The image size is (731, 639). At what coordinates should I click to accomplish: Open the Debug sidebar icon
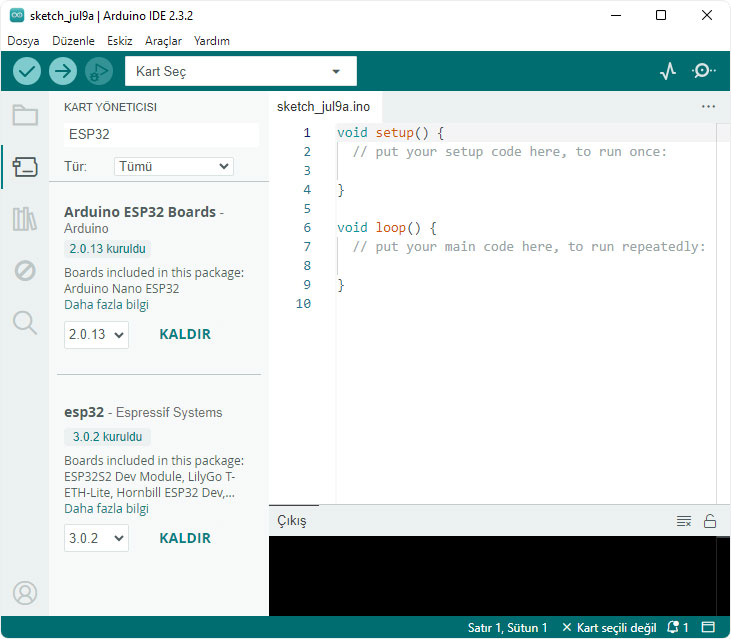point(25,270)
